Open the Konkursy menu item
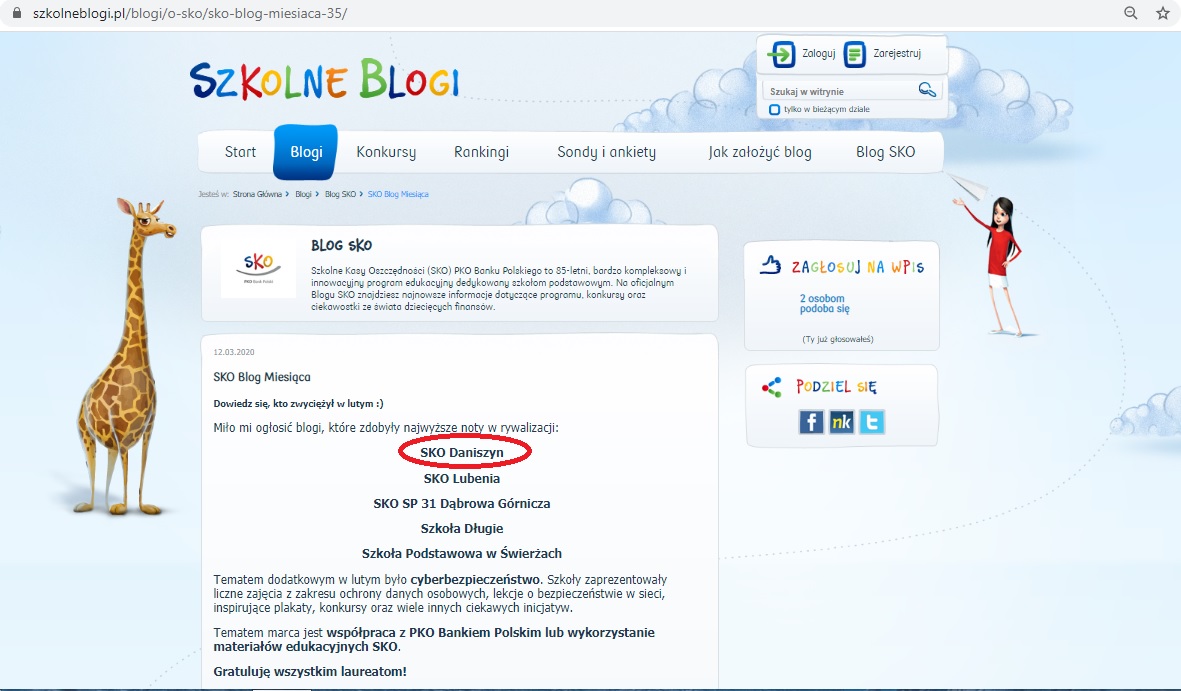Viewport: 1181px width, 691px height. coord(386,152)
